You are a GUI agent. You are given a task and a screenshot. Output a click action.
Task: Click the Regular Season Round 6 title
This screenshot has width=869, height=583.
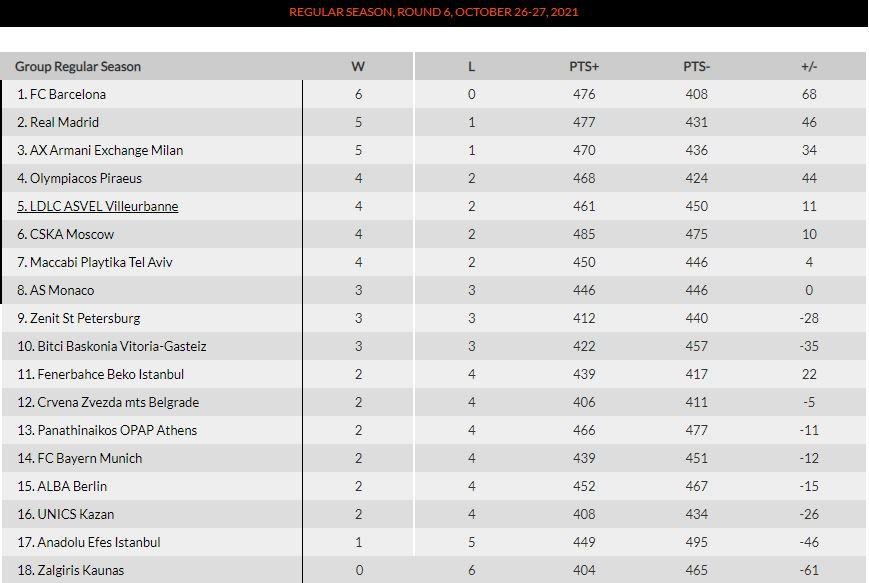tap(434, 12)
